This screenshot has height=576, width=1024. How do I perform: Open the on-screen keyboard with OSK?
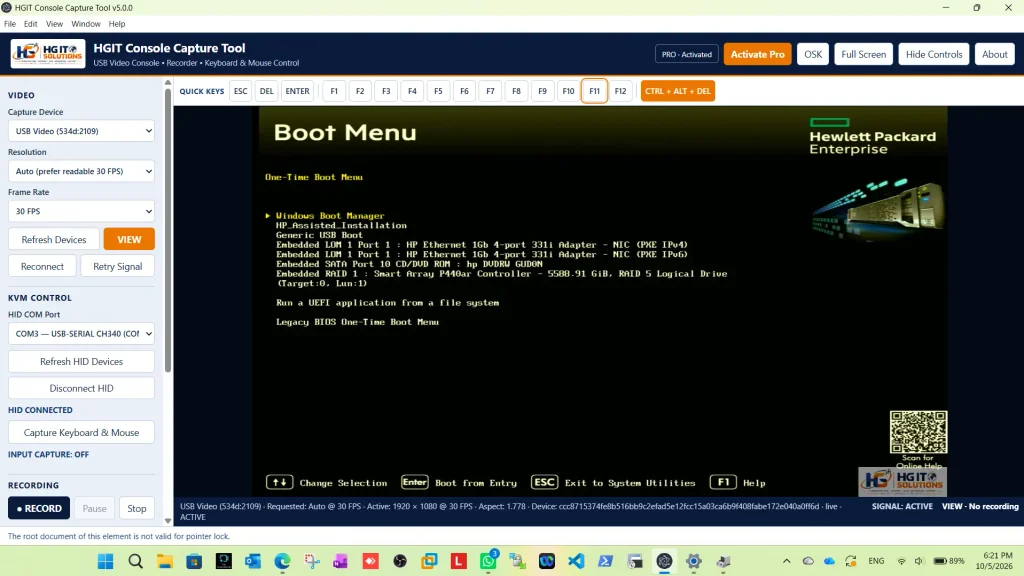[813, 54]
